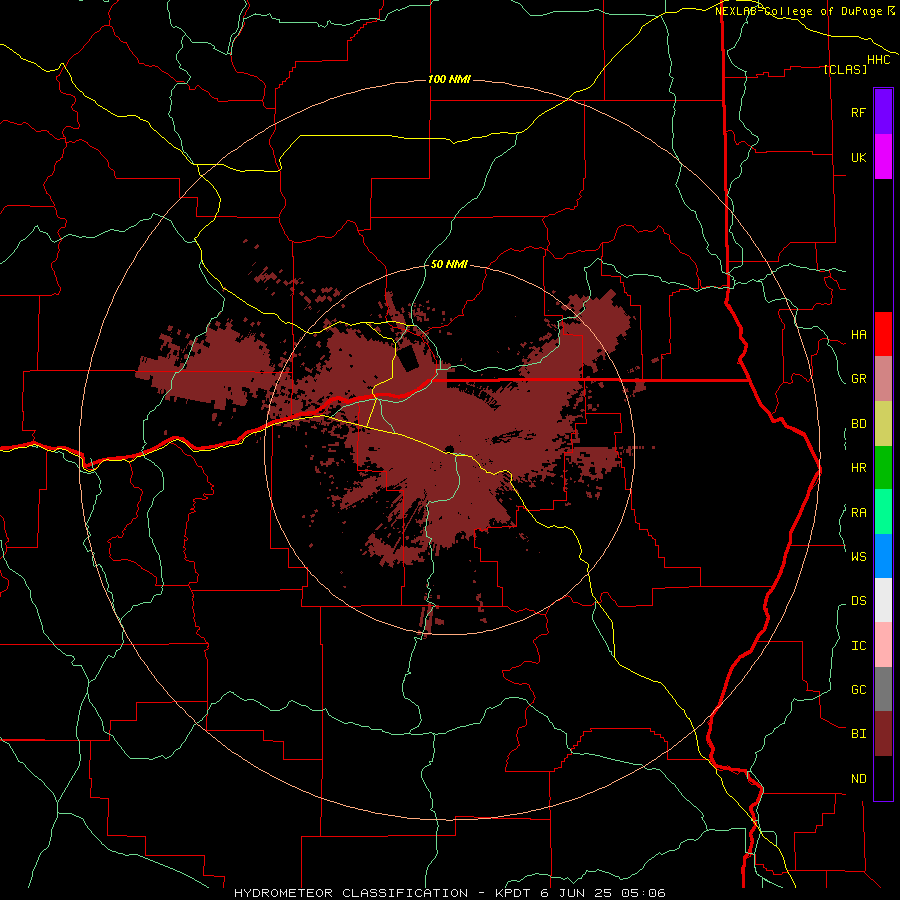Viewport: 900px width, 900px height.
Task: Click the ND legend label
Action: tap(858, 779)
